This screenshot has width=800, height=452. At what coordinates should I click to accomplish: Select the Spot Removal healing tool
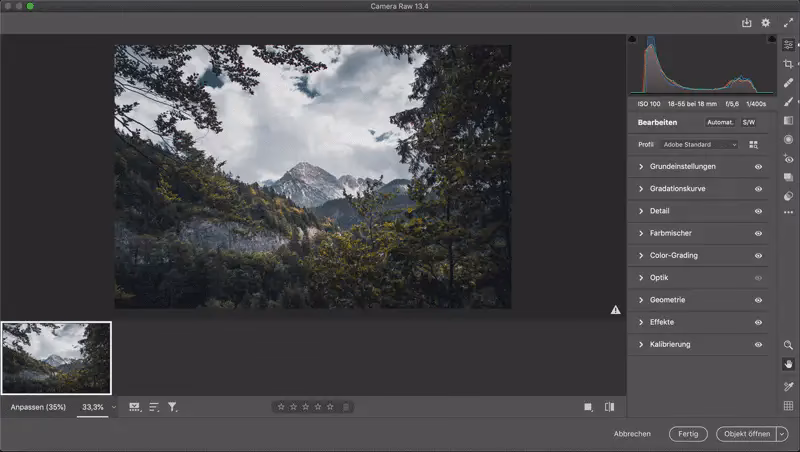click(788, 83)
